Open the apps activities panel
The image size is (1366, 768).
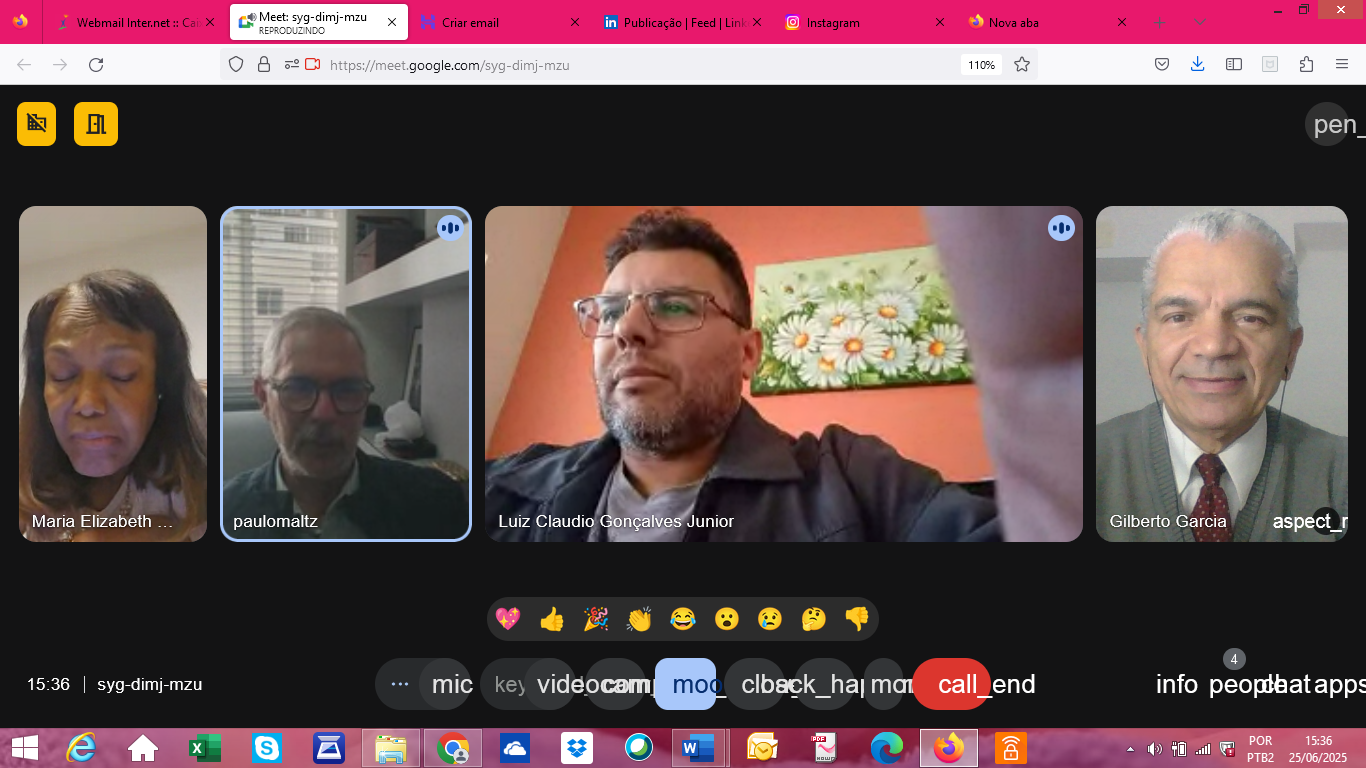click(x=1339, y=685)
